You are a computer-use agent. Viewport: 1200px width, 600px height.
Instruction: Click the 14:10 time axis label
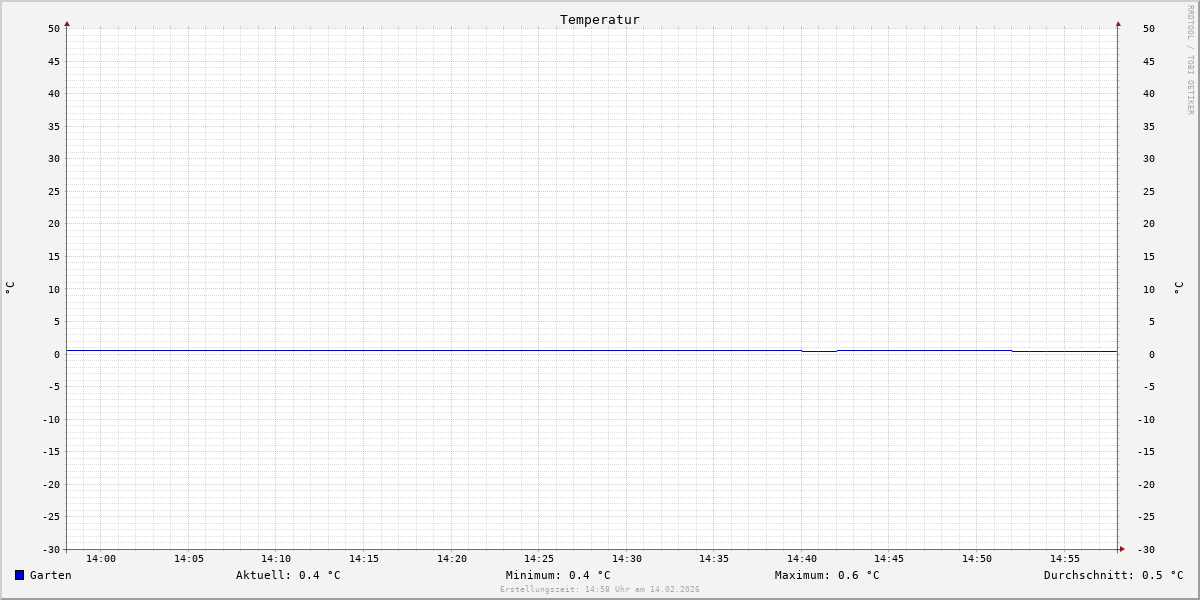tap(276, 558)
